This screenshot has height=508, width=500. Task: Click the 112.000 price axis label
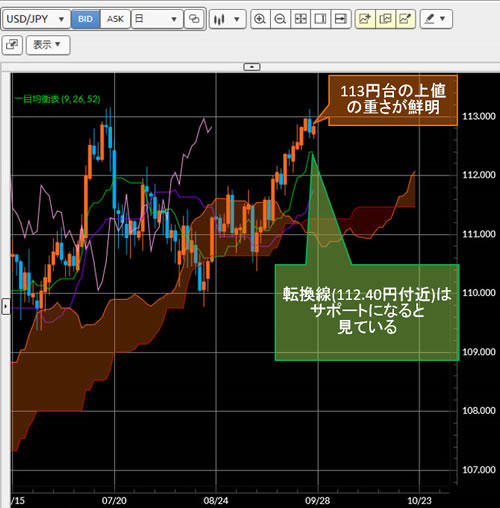click(x=478, y=175)
